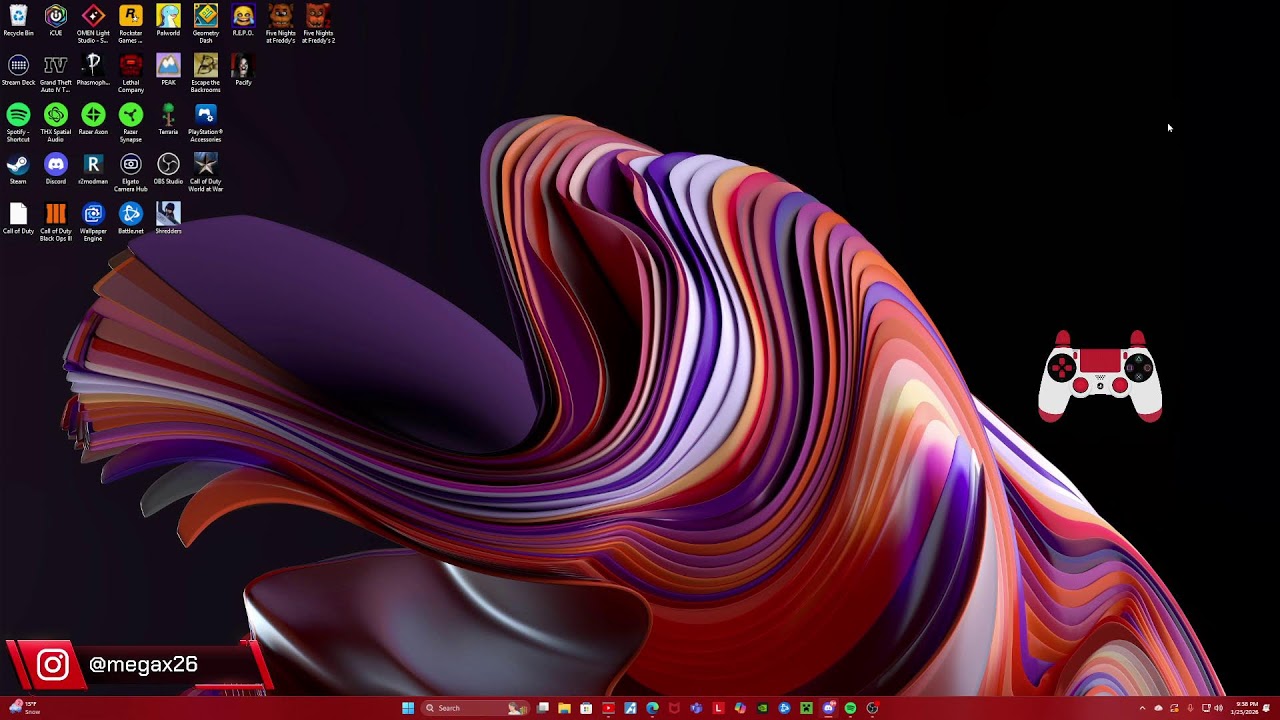Select Five Nights at Freddy's 2 icon
The image size is (1280, 720).
pyautogui.click(x=318, y=23)
